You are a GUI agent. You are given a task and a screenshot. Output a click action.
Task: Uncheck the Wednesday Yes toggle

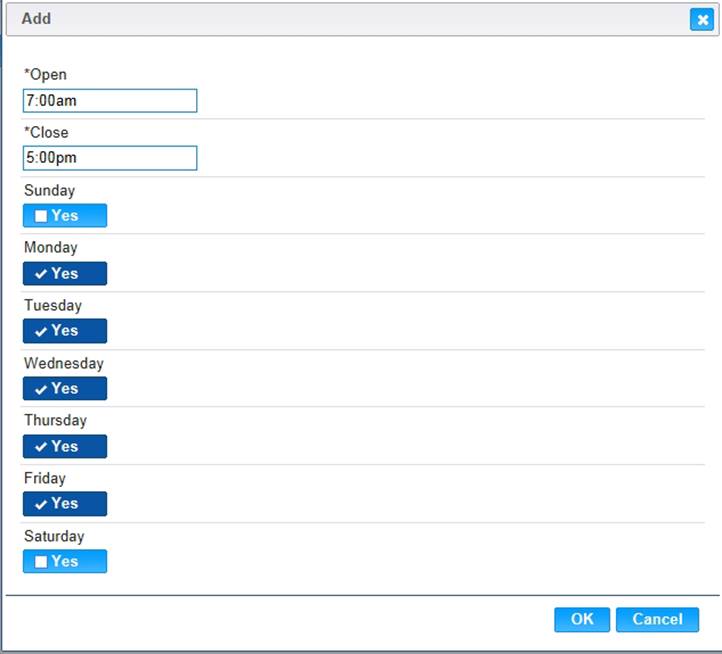(x=65, y=389)
